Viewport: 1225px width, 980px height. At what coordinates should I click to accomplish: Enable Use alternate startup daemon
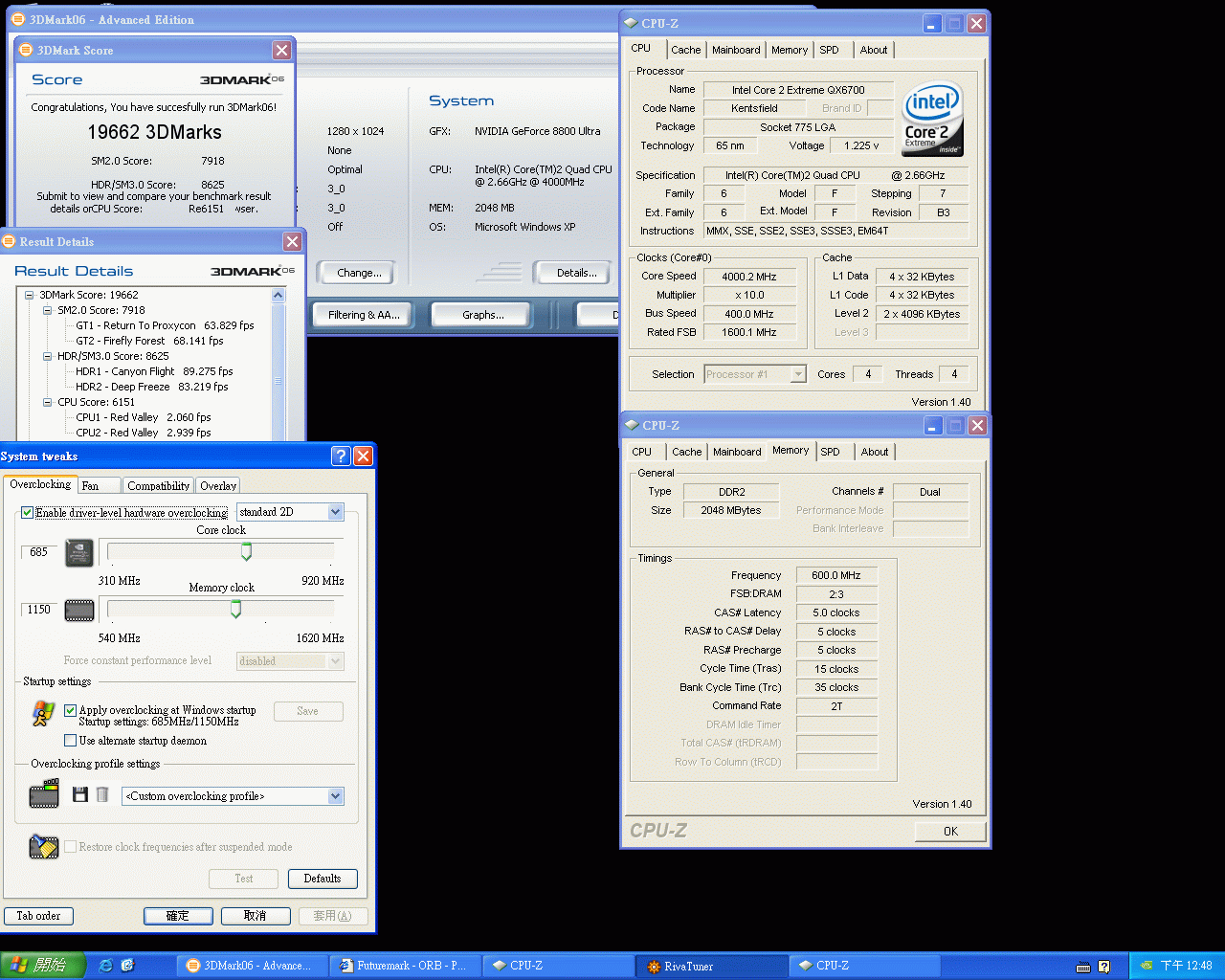point(70,741)
